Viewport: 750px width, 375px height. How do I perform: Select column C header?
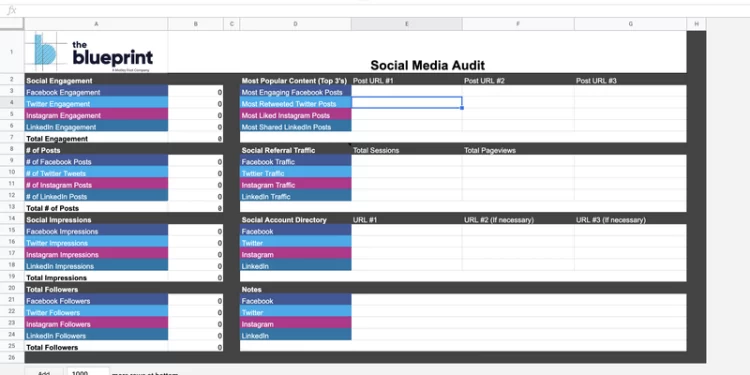(x=232, y=24)
